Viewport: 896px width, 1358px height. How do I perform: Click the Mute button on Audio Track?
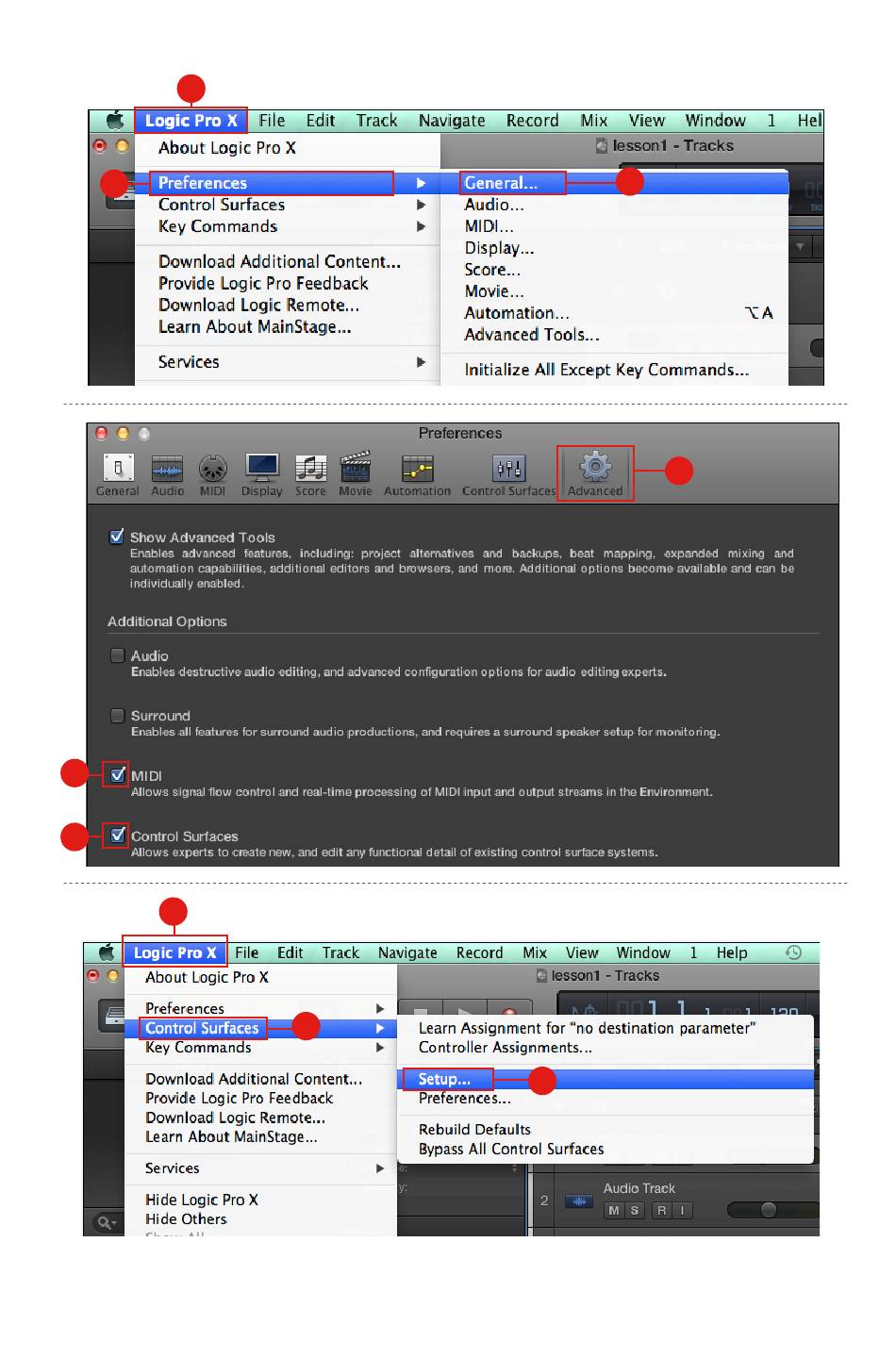(614, 1211)
